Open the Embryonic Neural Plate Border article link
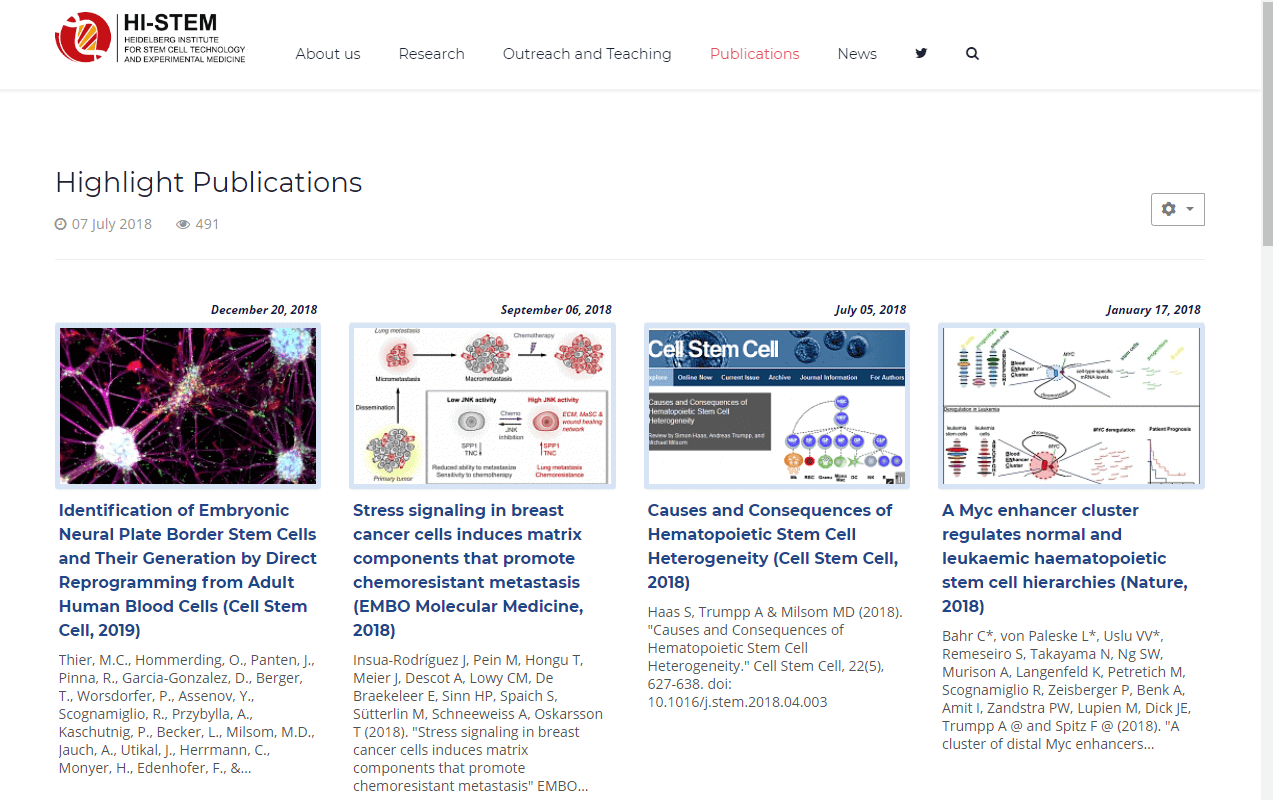Image resolution: width=1273 pixels, height=800 pixels. click(188, 570)
